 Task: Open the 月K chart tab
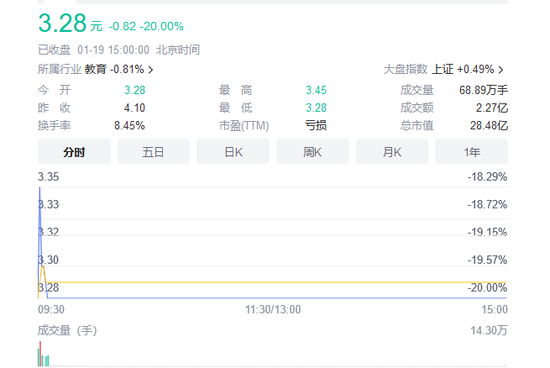point(392,152)
